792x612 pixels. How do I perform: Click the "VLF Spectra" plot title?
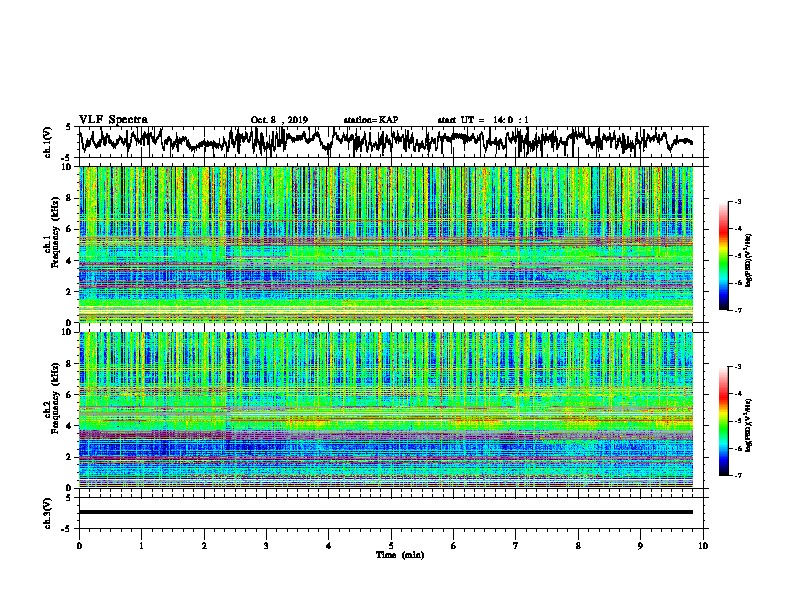click(x=113, y=120)
